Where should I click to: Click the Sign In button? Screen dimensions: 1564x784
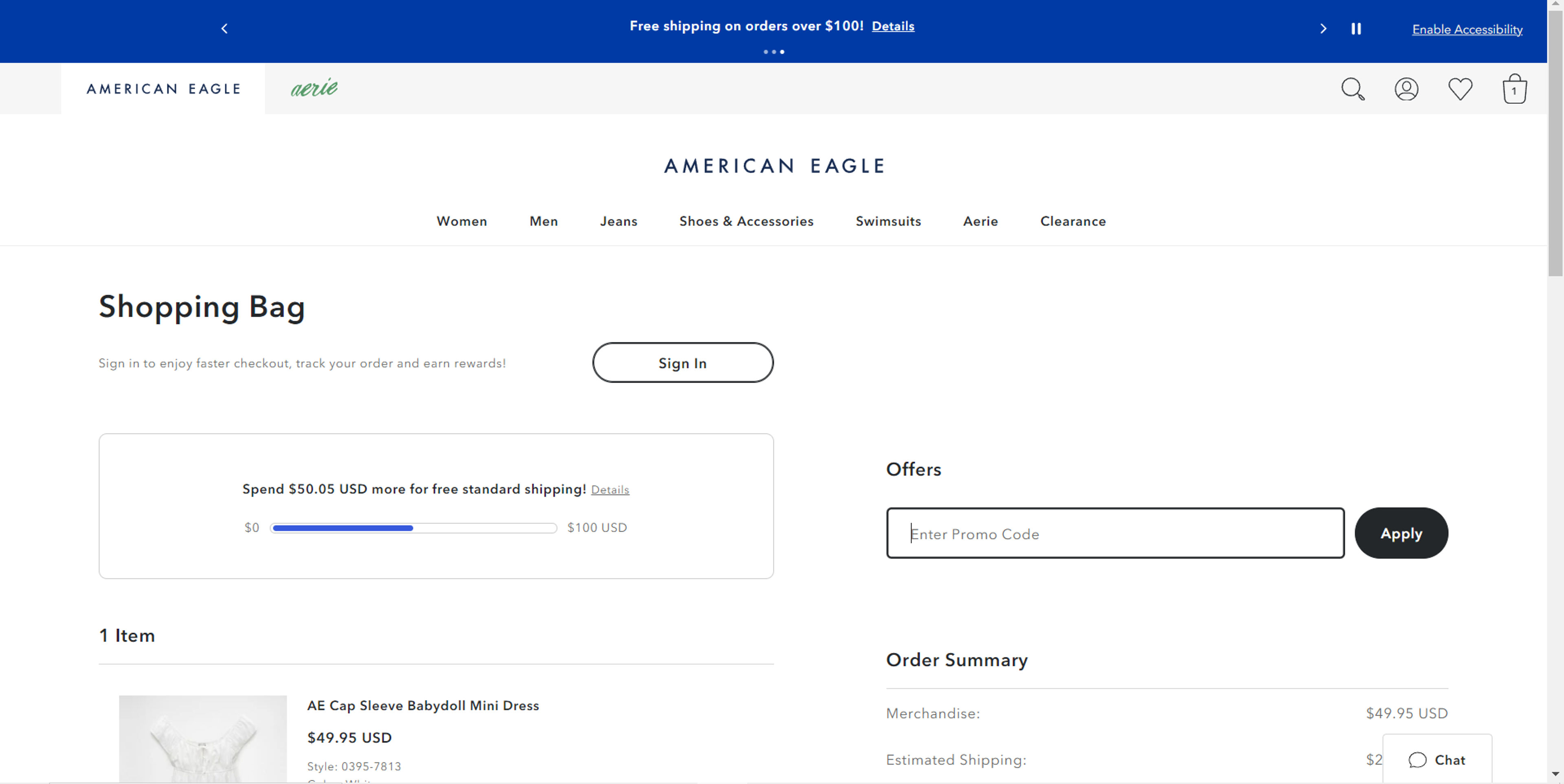683,363
